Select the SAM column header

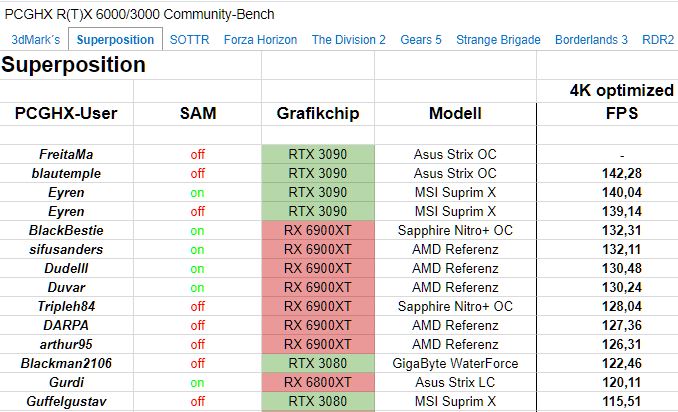(198, 113)
